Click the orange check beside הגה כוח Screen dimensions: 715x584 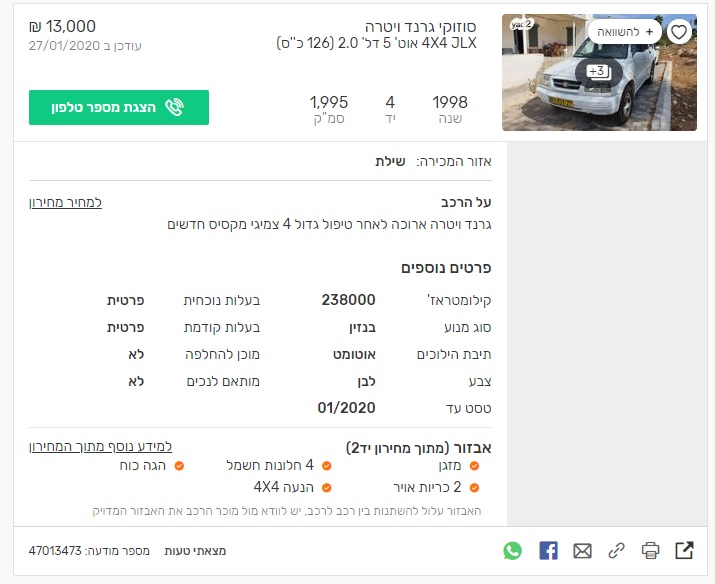click(179, 466)
